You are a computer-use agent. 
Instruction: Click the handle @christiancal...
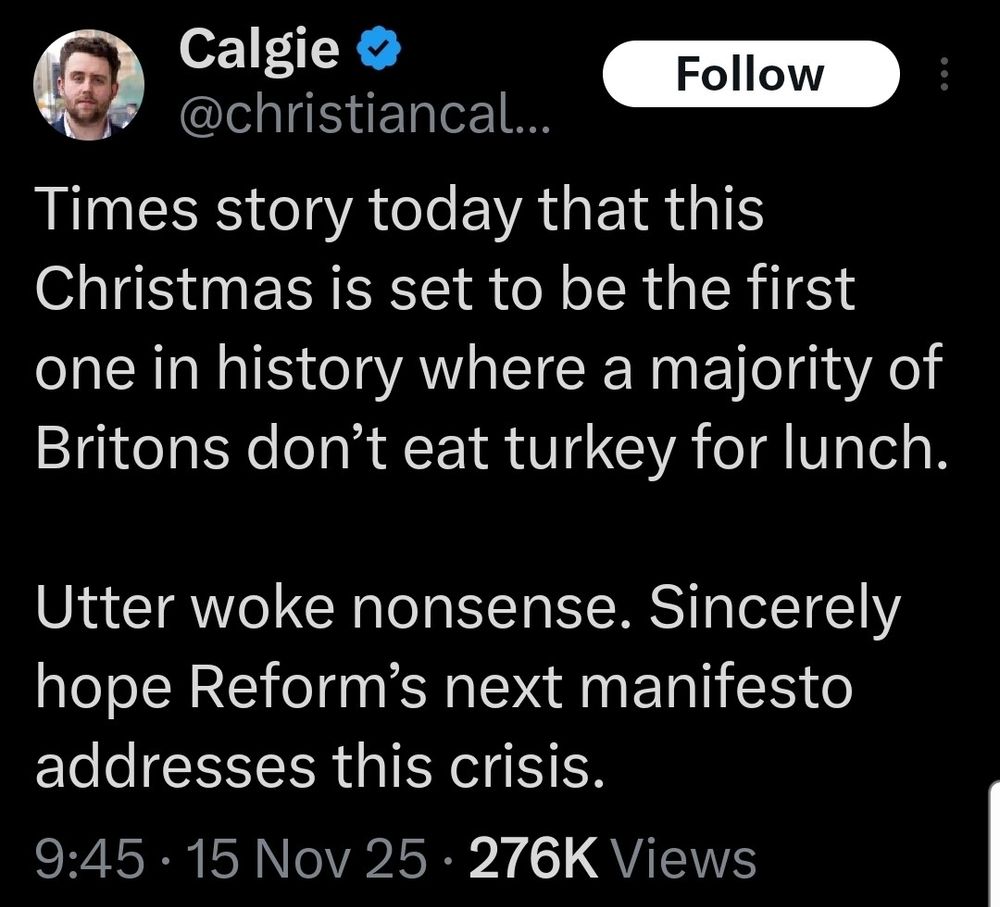coord(360,117)
